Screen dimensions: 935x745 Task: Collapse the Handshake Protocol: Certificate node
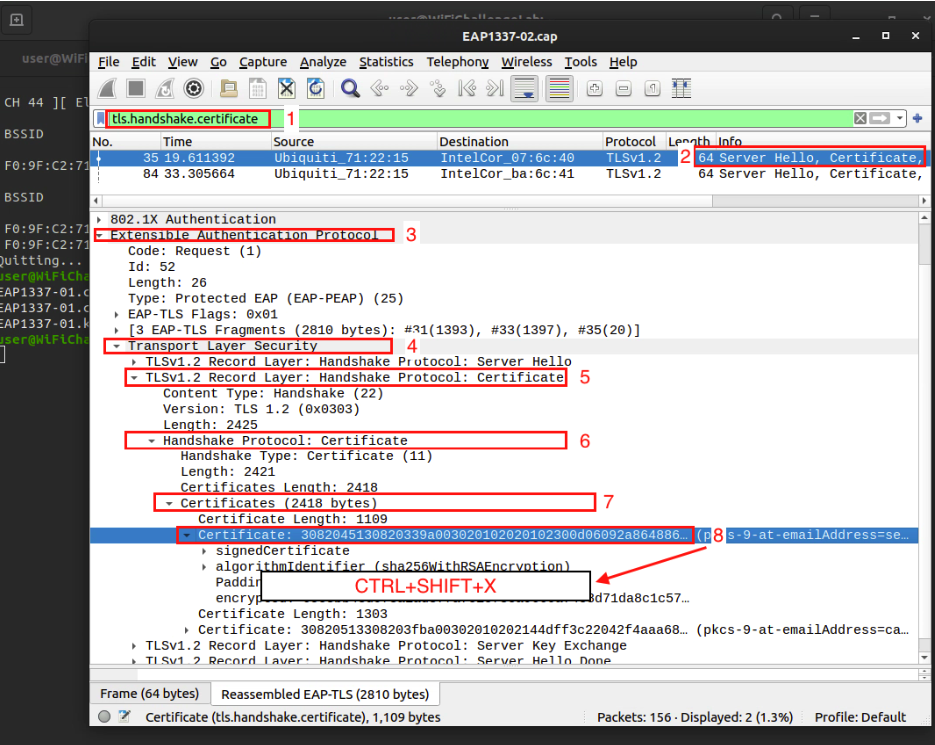pos(151,441)
